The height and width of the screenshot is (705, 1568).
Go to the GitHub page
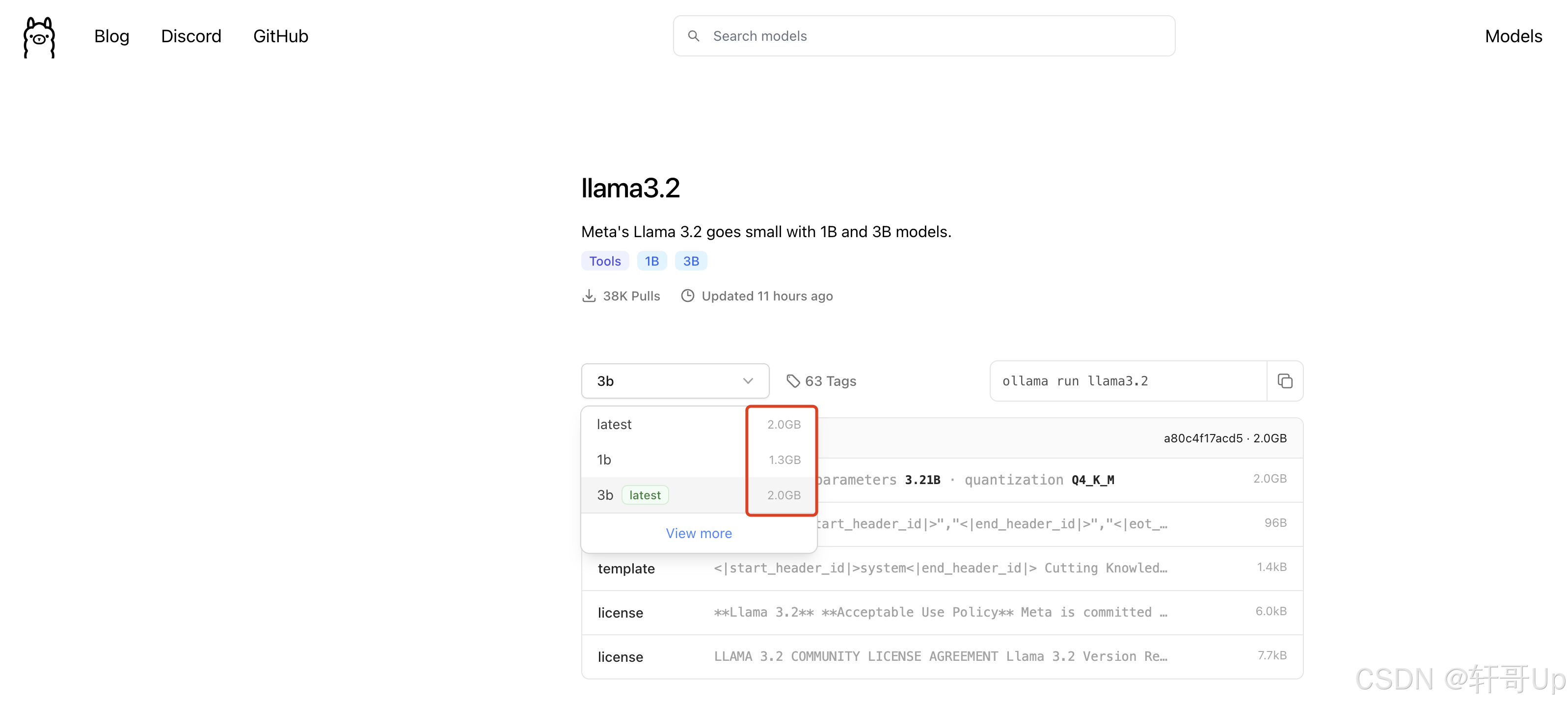[x=281, y=36]
